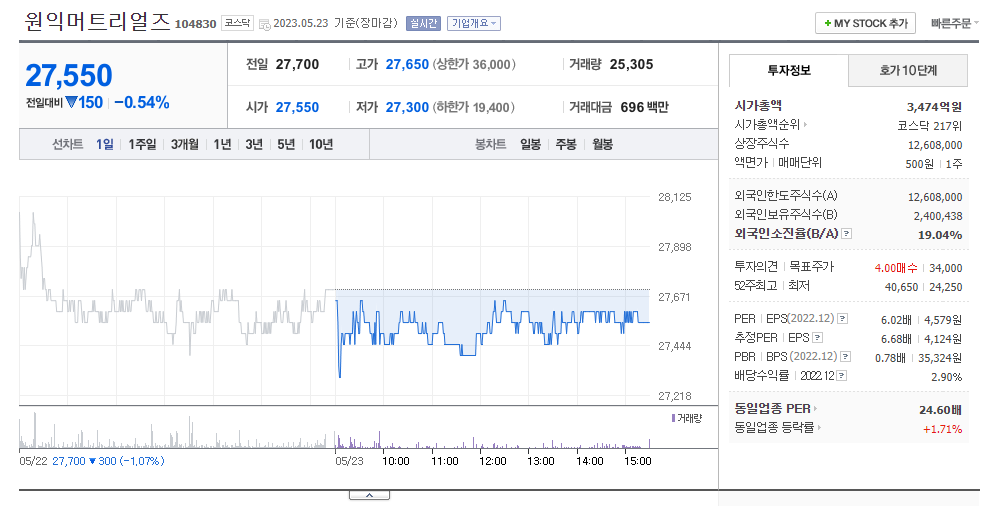Click the 코스닥 market badge
The height and width of the screenshot is (506, 1001).
coord(237,24)
